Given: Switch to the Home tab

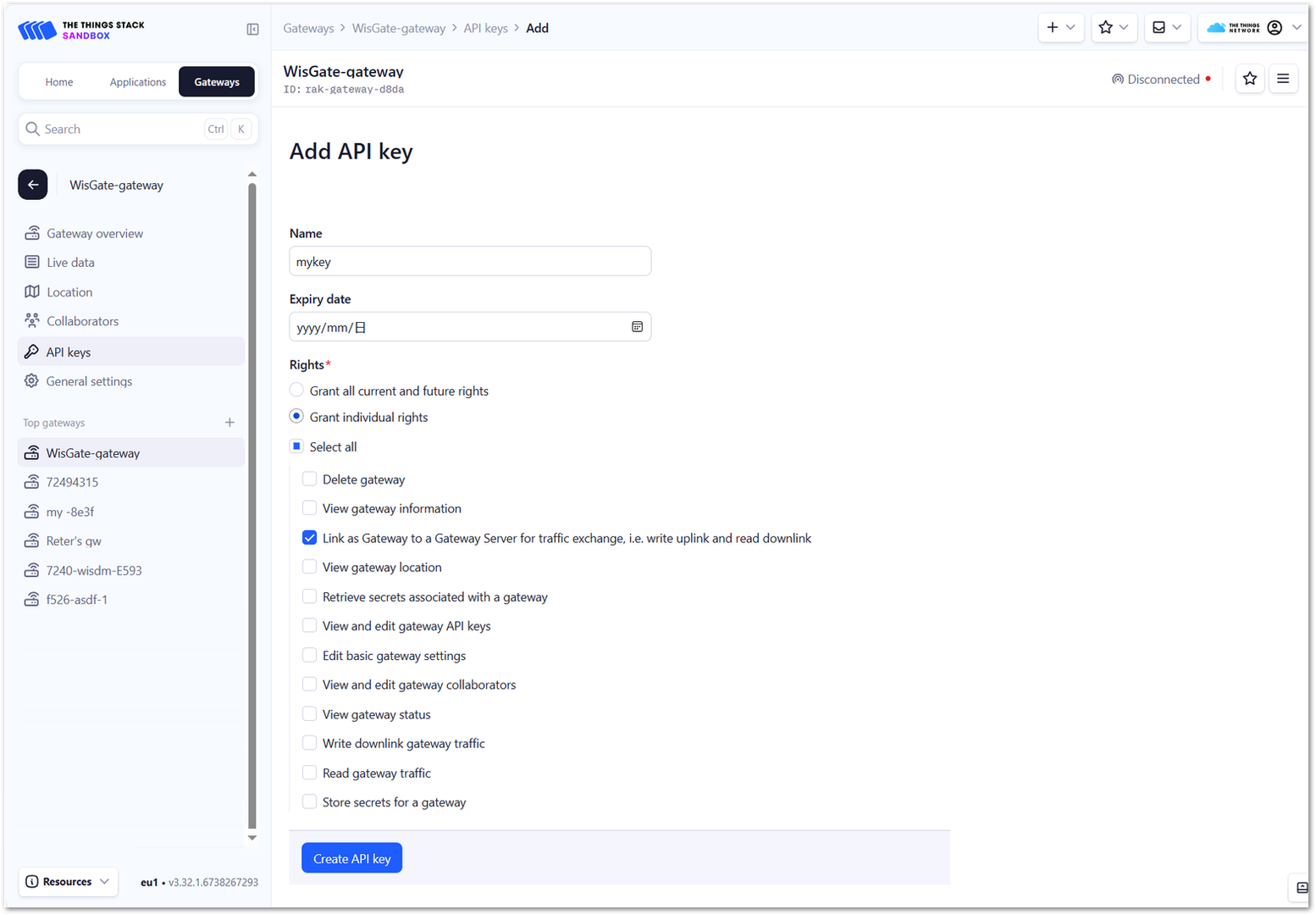Looking at the screenshot, I should pyautogui.click(x=59, y=82).
